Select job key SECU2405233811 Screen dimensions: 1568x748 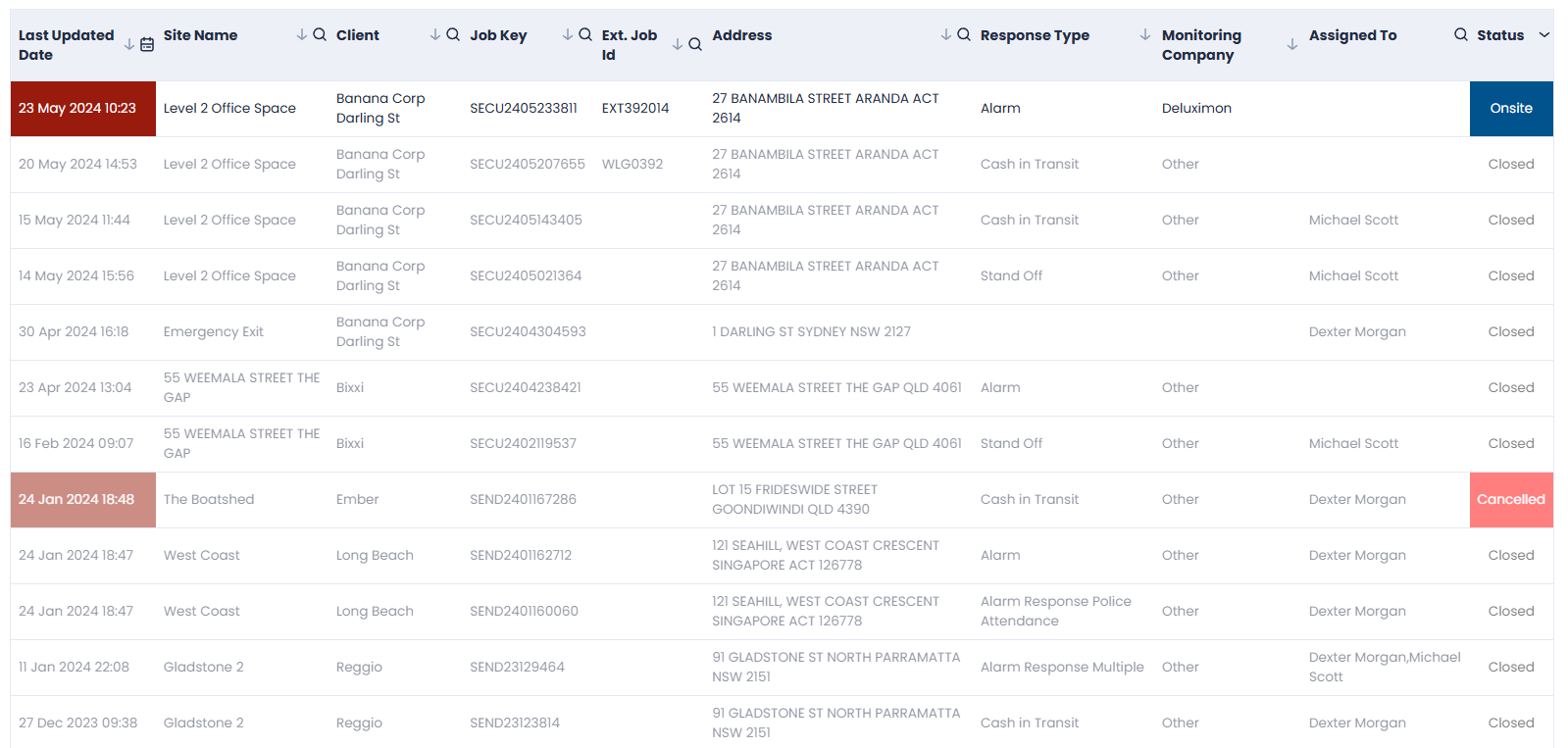click(524, 108)
